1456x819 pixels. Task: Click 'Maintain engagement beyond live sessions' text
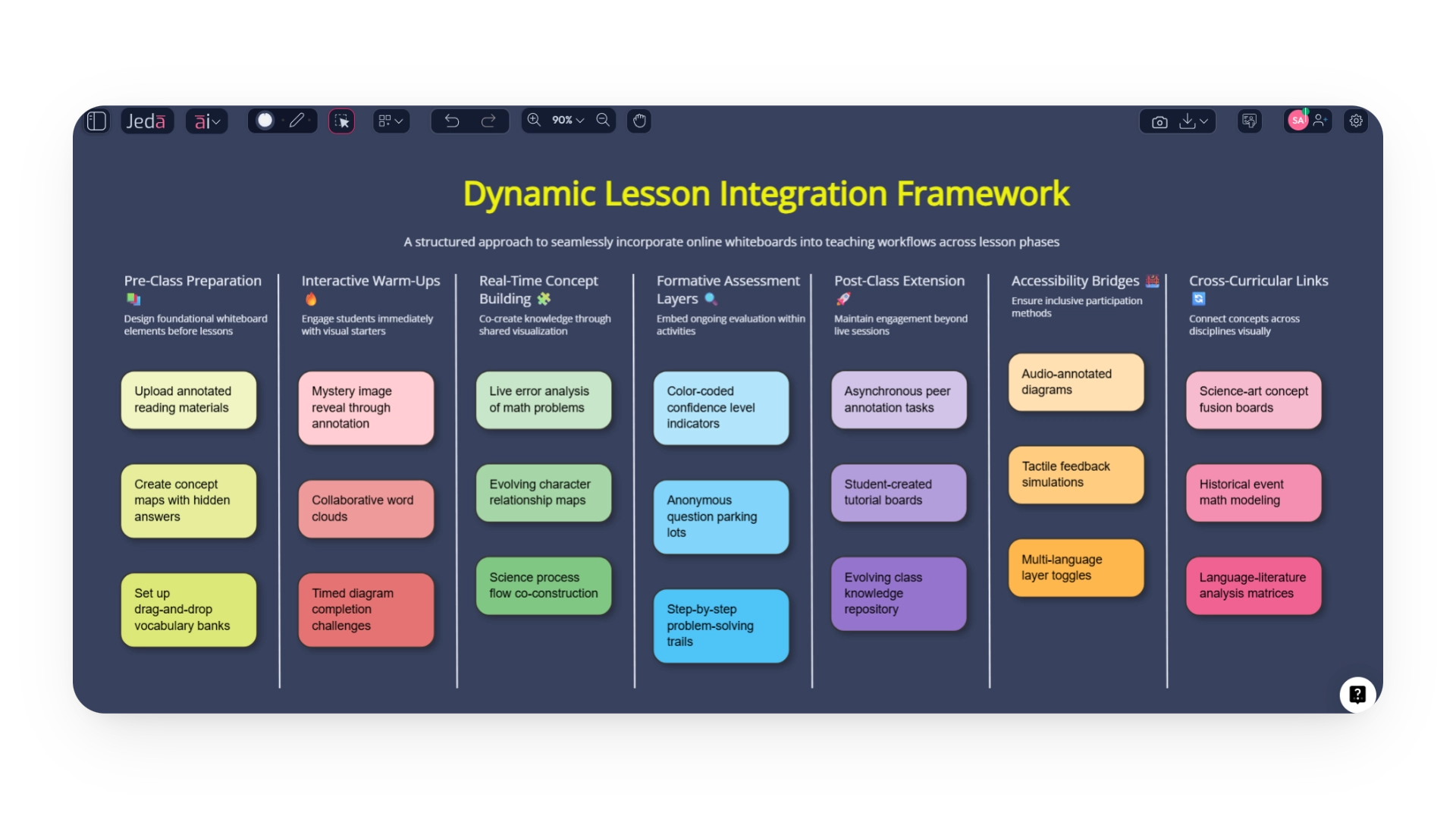pos(900,325)
